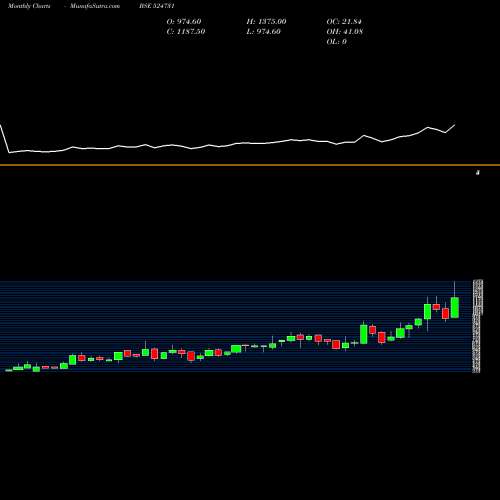Screen dimensions: 500x500
Task: Click the latest green candlestick at chart's end
Action: click(x=455, y=307)
